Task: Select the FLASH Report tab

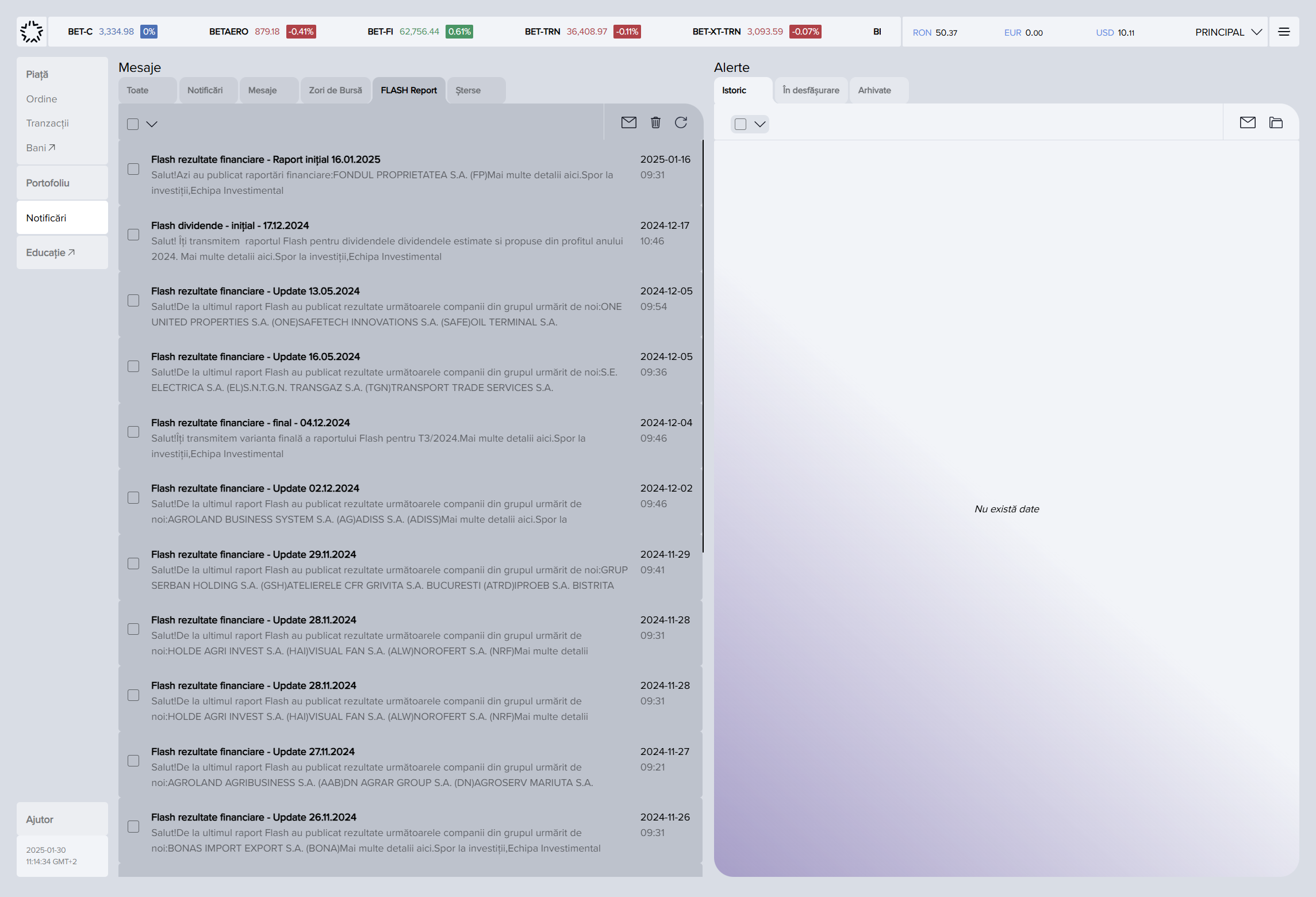Action: tap(409, 90)
